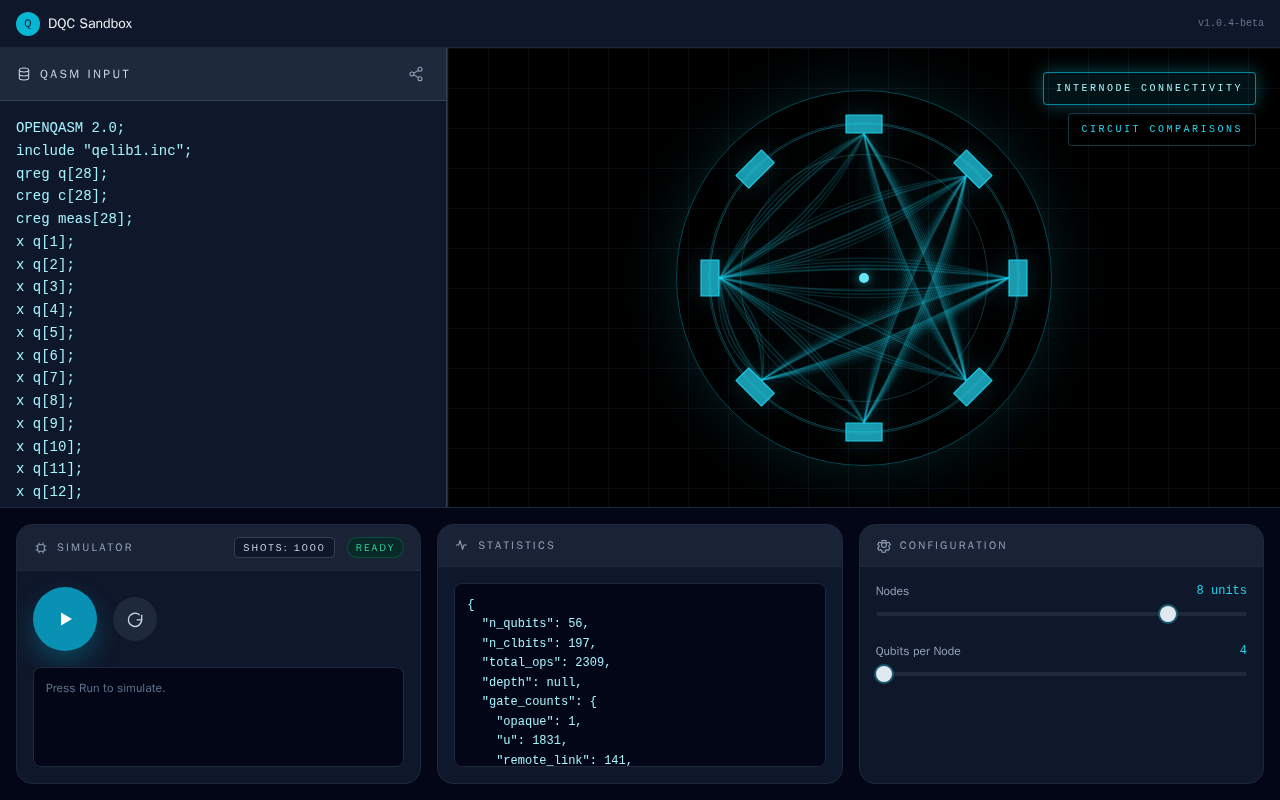The height and width of the screenshot is (800, 1280).
Task: Reset the simulator with the refresh icon
Action: pos(135,619)
